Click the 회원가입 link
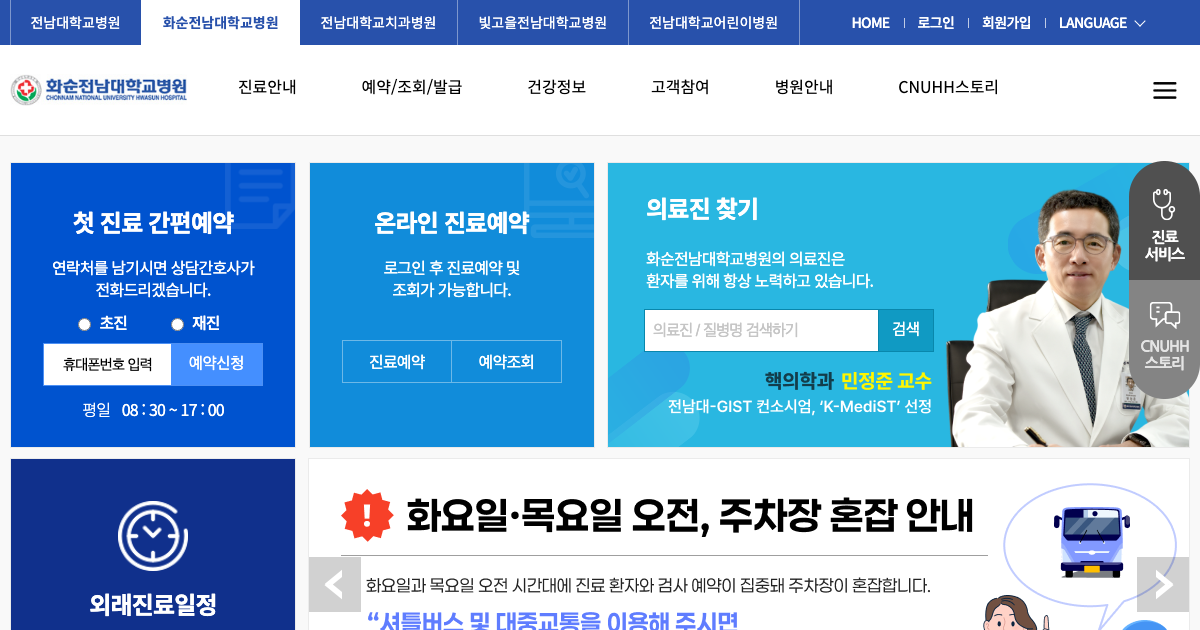The image size is (1200, 630). click(1006, 23)
